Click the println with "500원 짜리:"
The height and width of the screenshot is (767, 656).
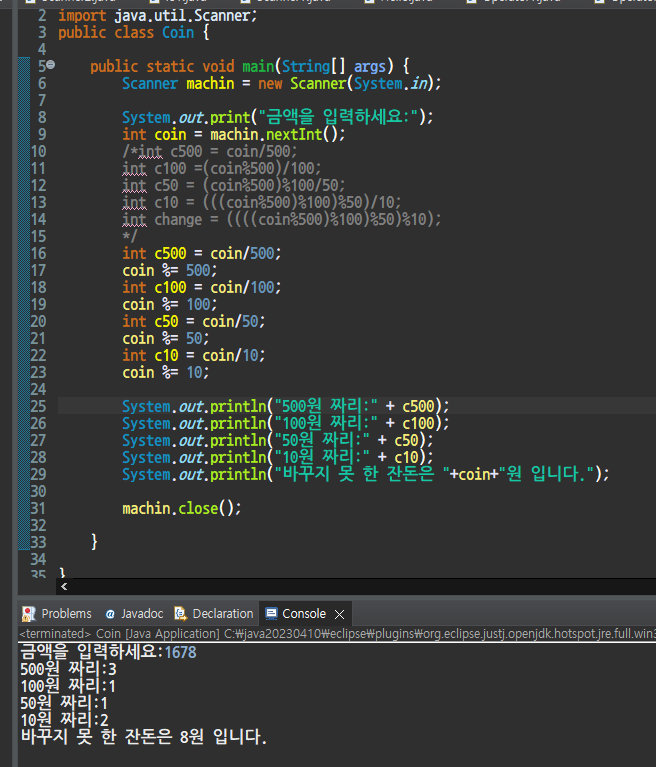[285, 406]
